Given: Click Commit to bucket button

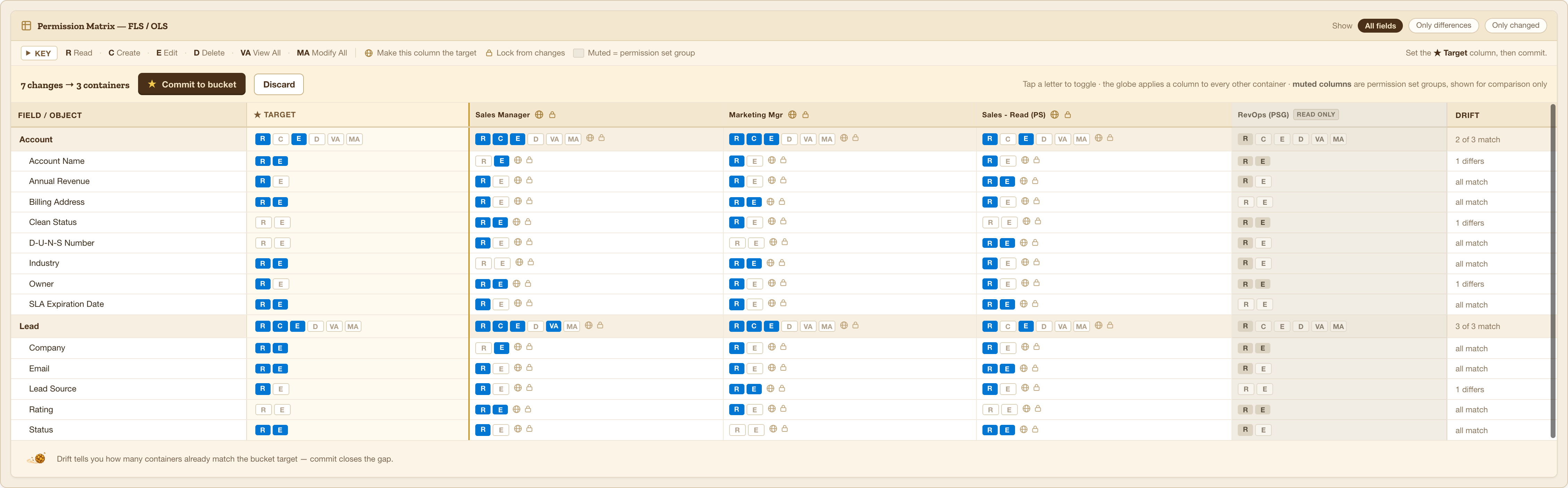Looking at the screenshot, I should pos(192,84).
